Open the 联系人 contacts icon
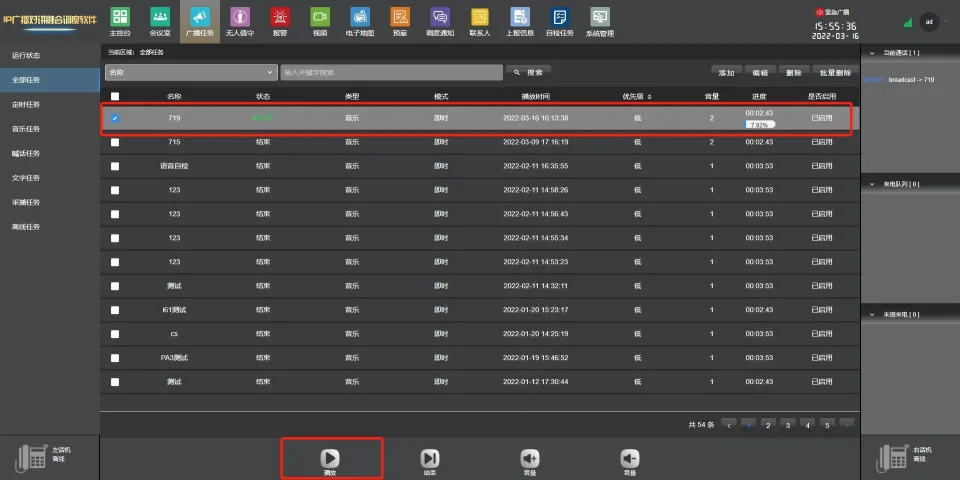The height and width of the screenshot is (480, 960). point(480,21)
